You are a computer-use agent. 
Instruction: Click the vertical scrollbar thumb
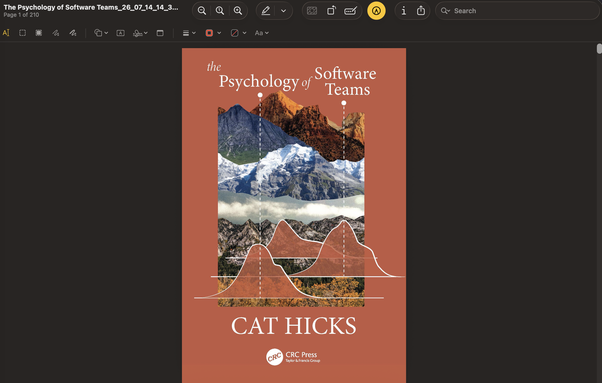pos(599,49)
